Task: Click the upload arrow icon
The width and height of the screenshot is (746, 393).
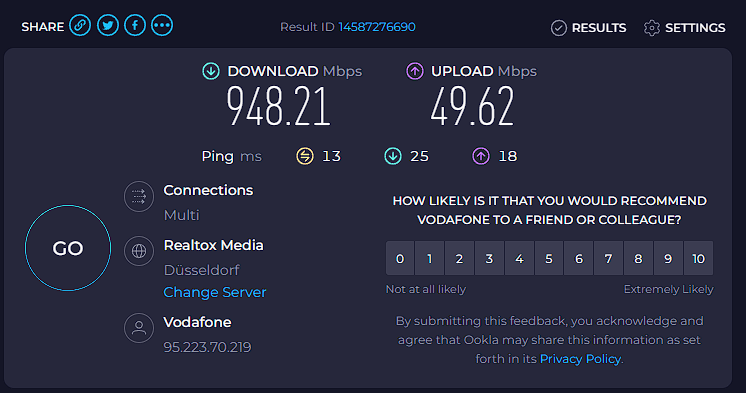Action: [x=415, y=71]
